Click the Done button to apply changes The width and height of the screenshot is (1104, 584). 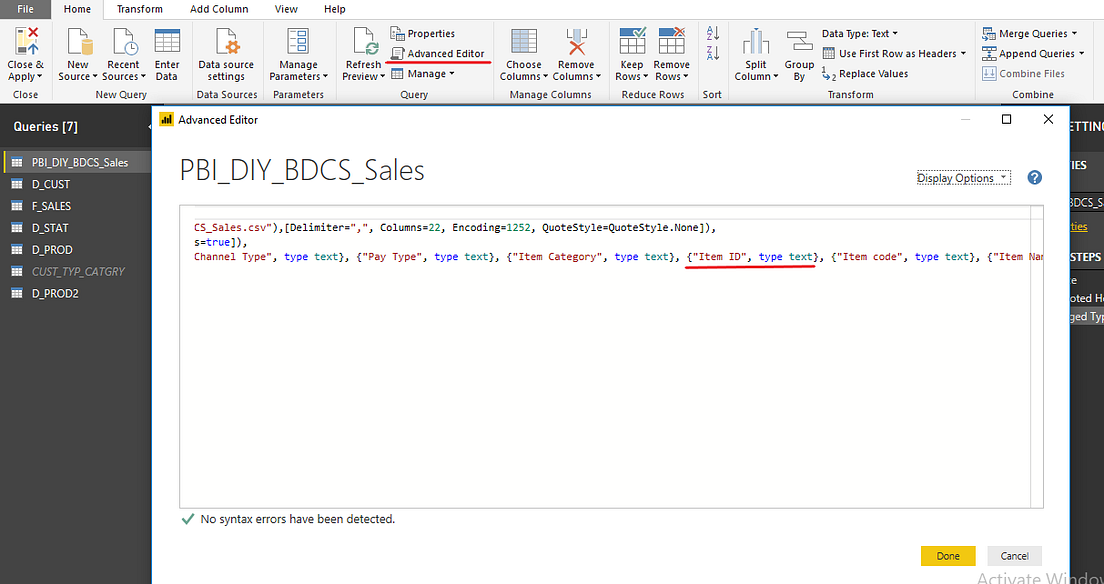[x=947, y=555]
